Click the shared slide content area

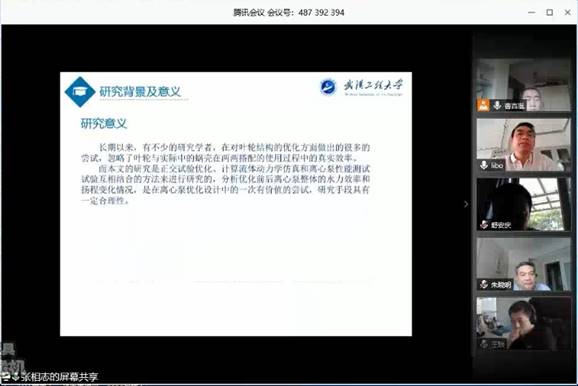click(236, 204)
